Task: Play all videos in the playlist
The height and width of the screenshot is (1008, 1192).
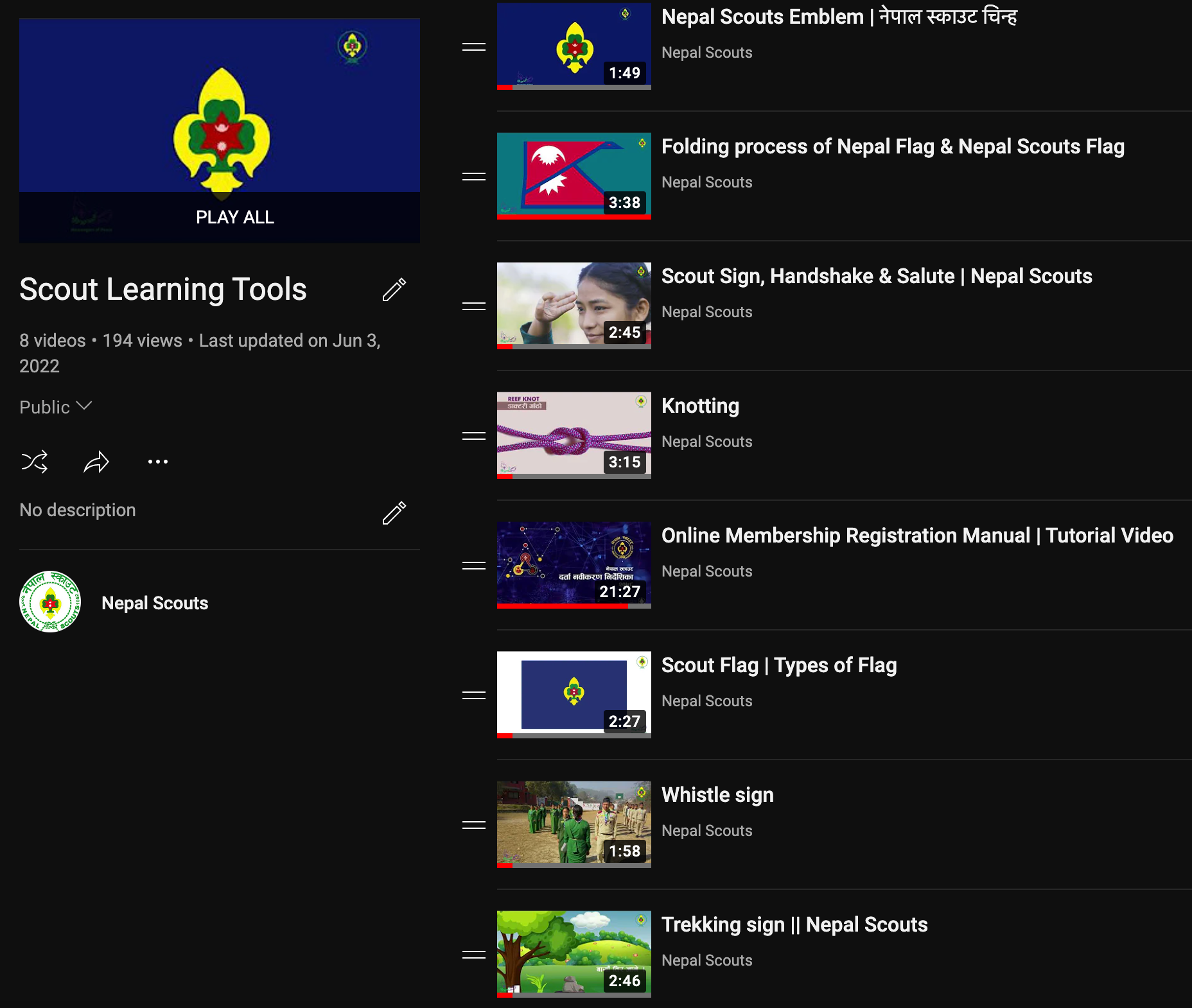Action: 220,217
